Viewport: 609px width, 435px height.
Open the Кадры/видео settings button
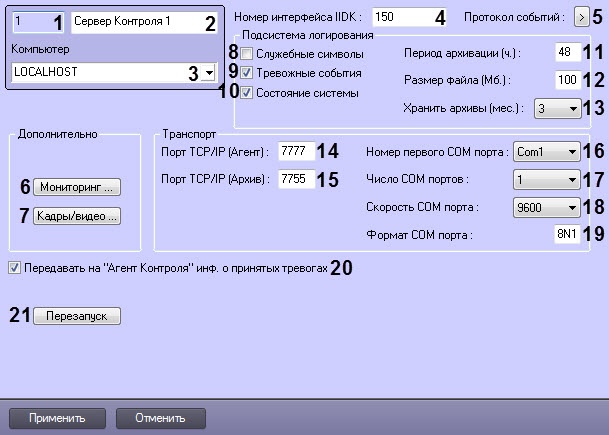[77, 216]
